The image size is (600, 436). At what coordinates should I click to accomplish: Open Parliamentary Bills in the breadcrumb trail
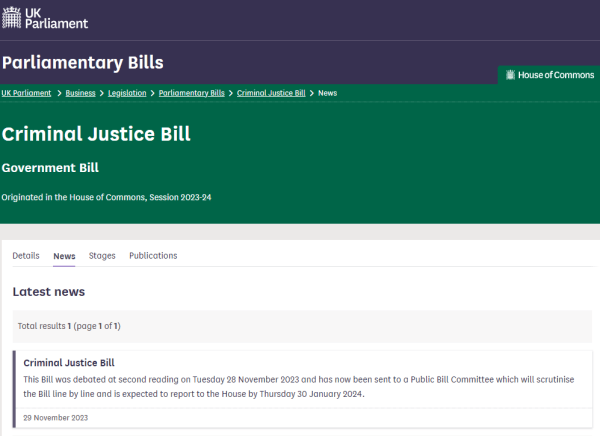[192, 93]
